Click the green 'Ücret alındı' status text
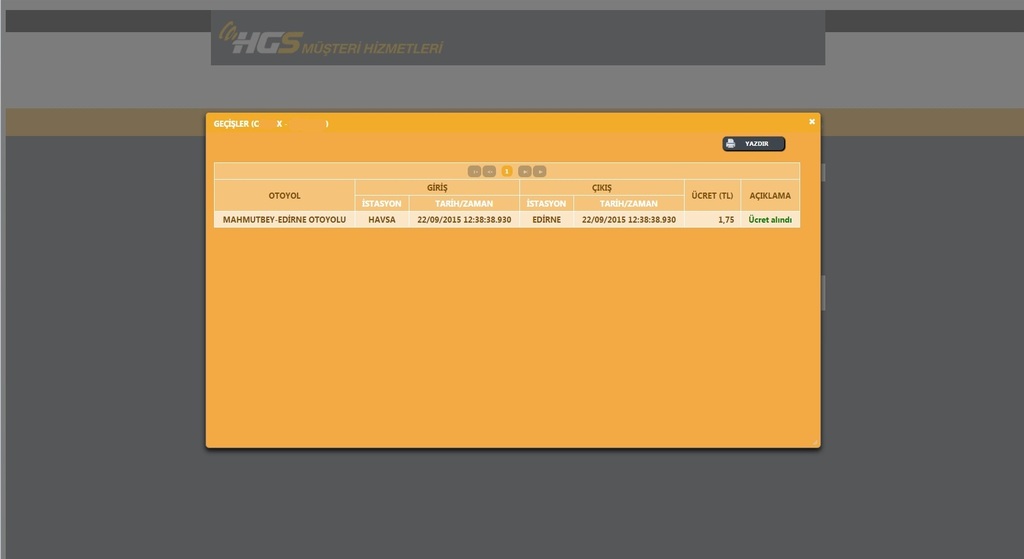Image resolution: width=1024 pixels, height=559 pixels. pyautogui.click(x=770, y=219)
